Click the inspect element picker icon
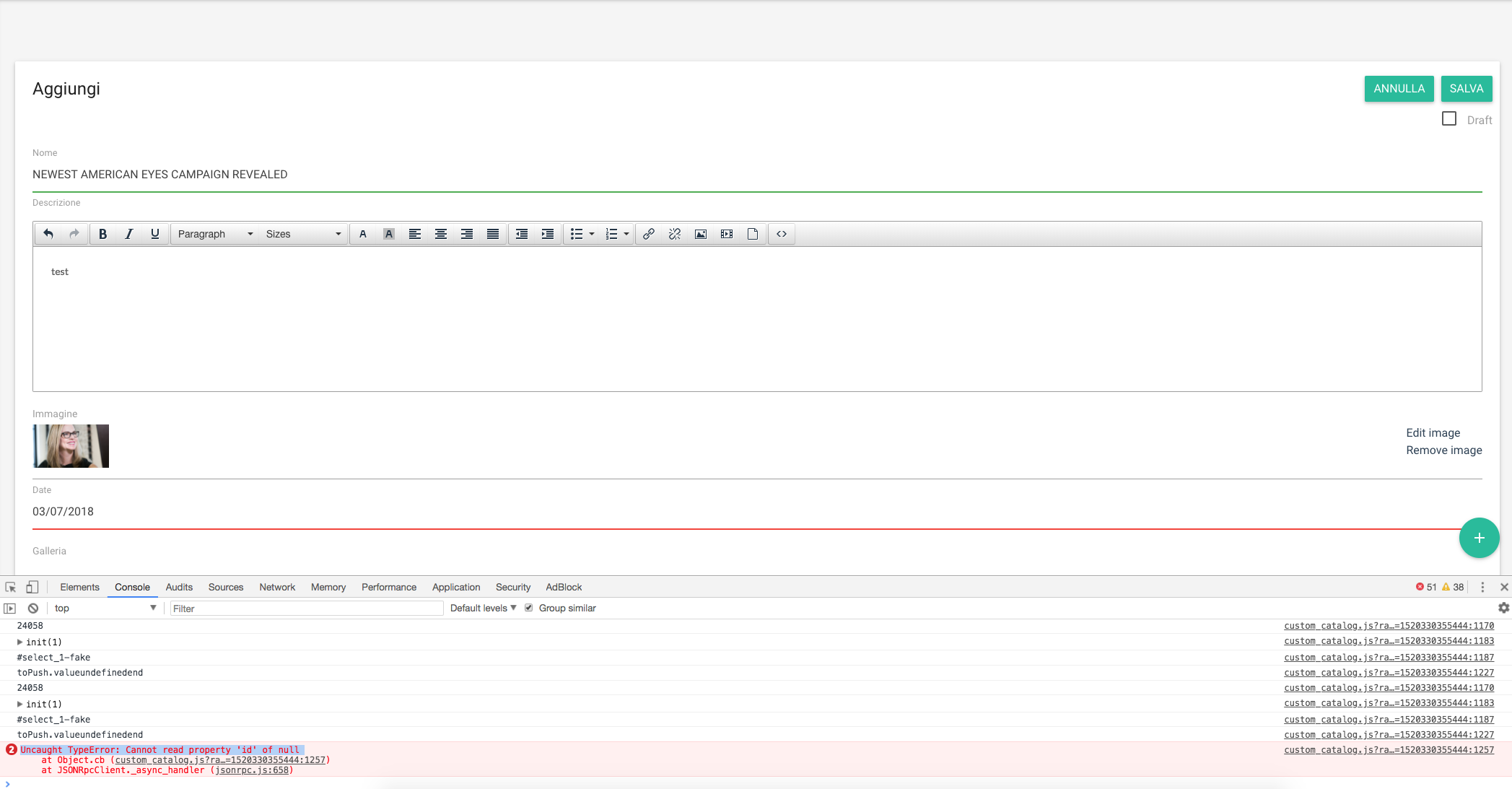This screenshot has height=789, width=1512. tap(10, 588)
